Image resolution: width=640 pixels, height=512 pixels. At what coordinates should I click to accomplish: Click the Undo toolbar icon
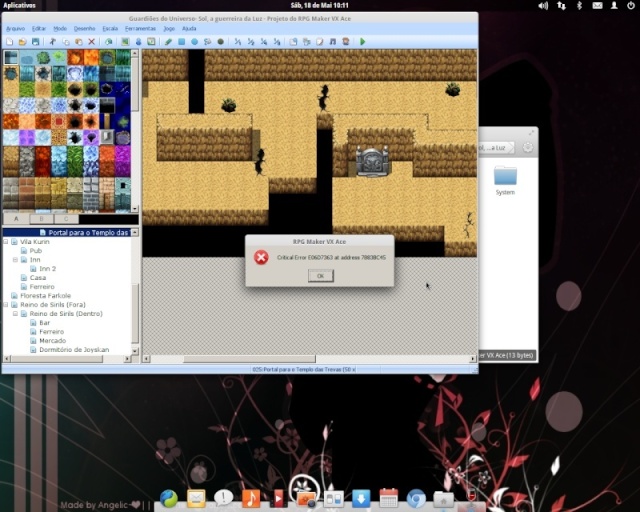109,42
